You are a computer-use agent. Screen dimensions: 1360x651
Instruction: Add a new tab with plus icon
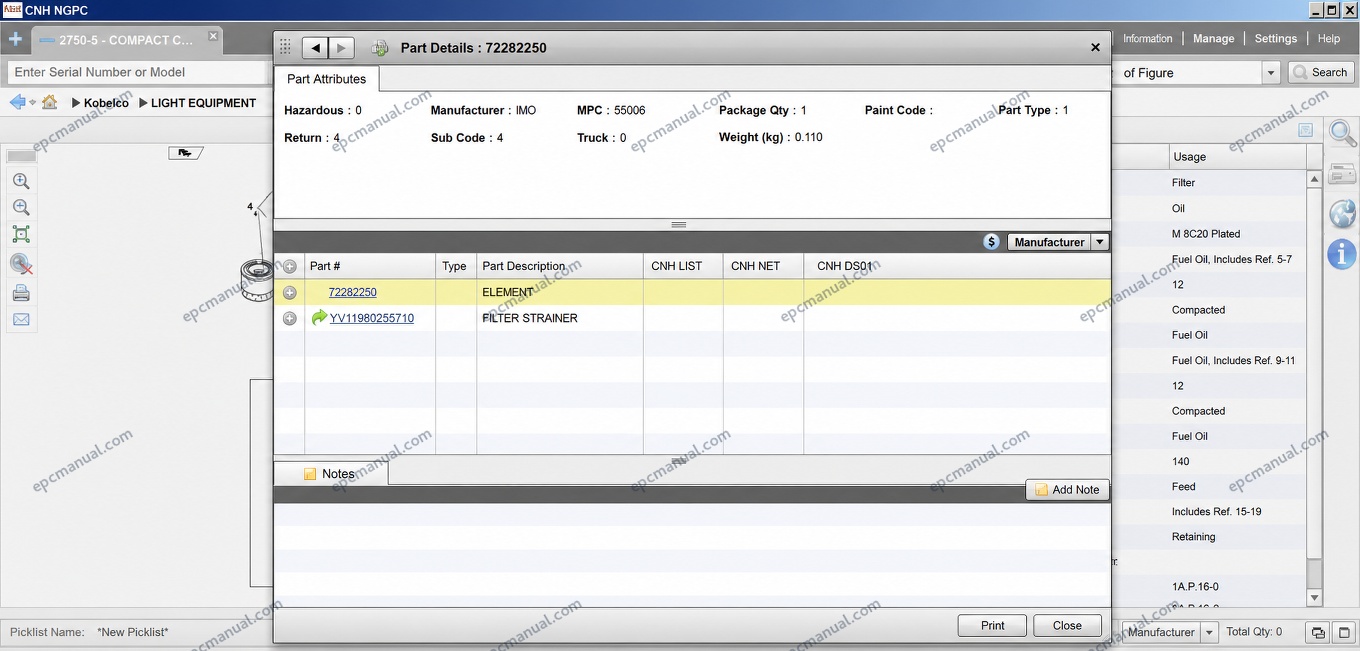pos(15,40)
